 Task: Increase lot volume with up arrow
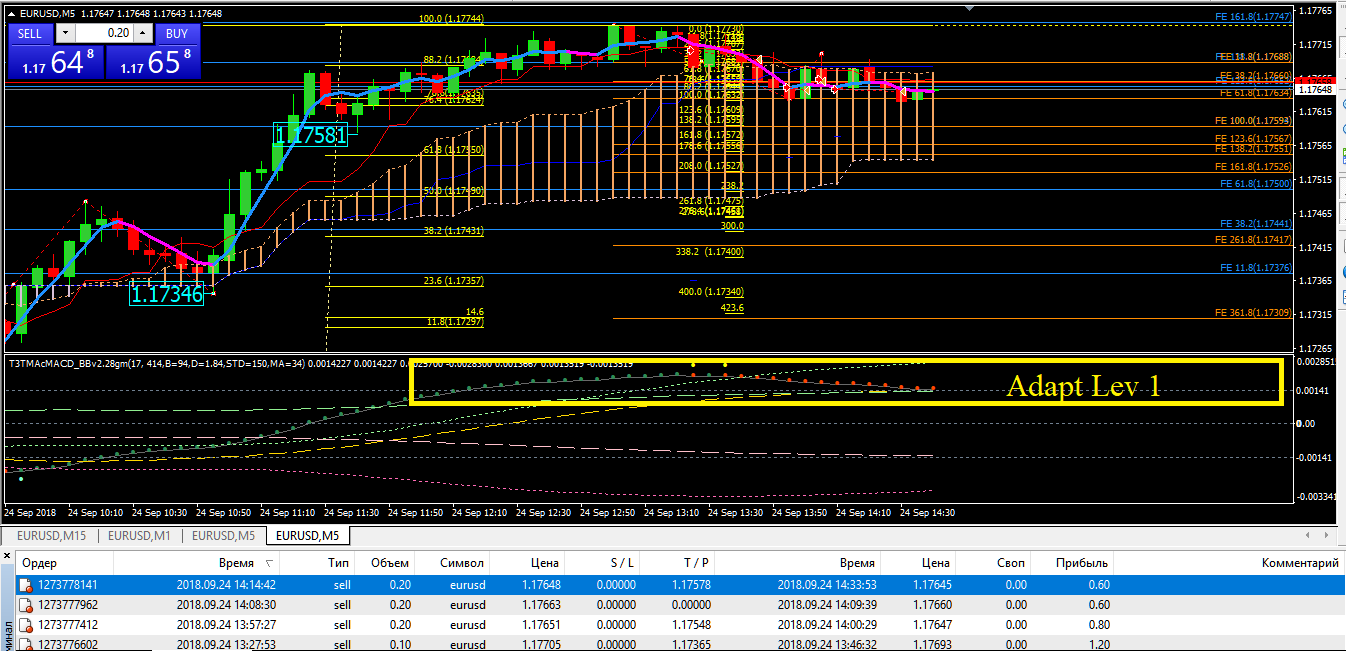[142, 33]
